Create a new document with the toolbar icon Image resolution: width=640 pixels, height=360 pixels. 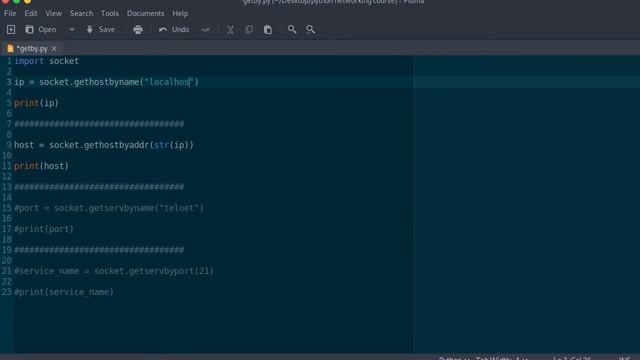[x=11, y=29]
